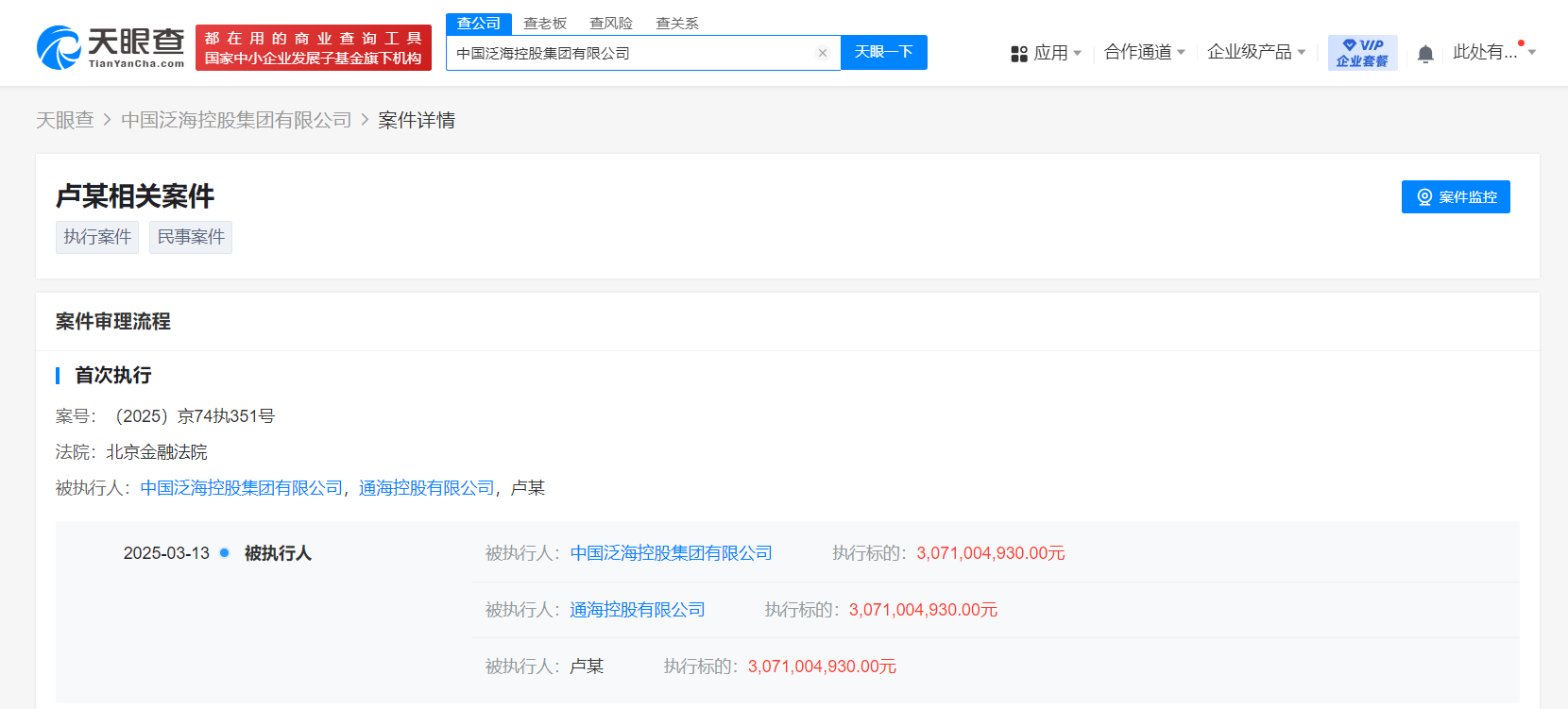This screenshot has height=709, width=1568.
Task: Open the VIP 企业套餐 badge
Action: coord(1362,53)
